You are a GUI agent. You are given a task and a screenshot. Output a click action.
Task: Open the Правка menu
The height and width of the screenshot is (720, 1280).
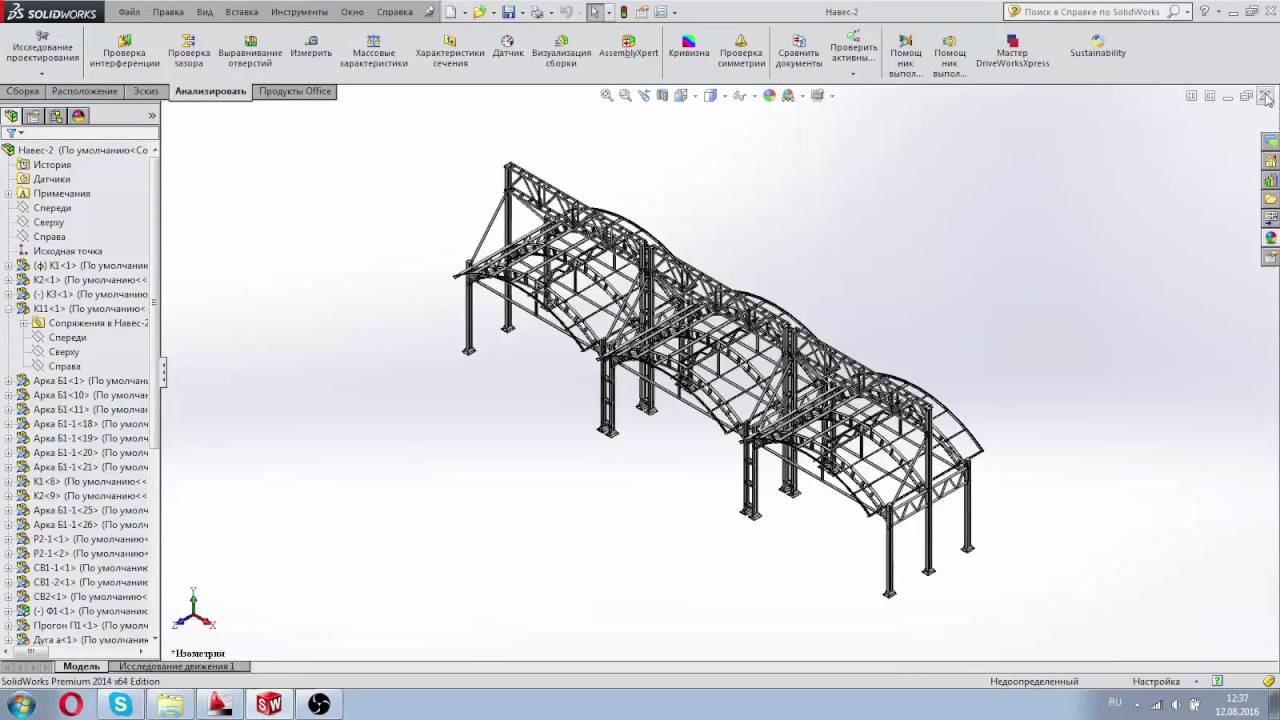click(x=168, y=12)
